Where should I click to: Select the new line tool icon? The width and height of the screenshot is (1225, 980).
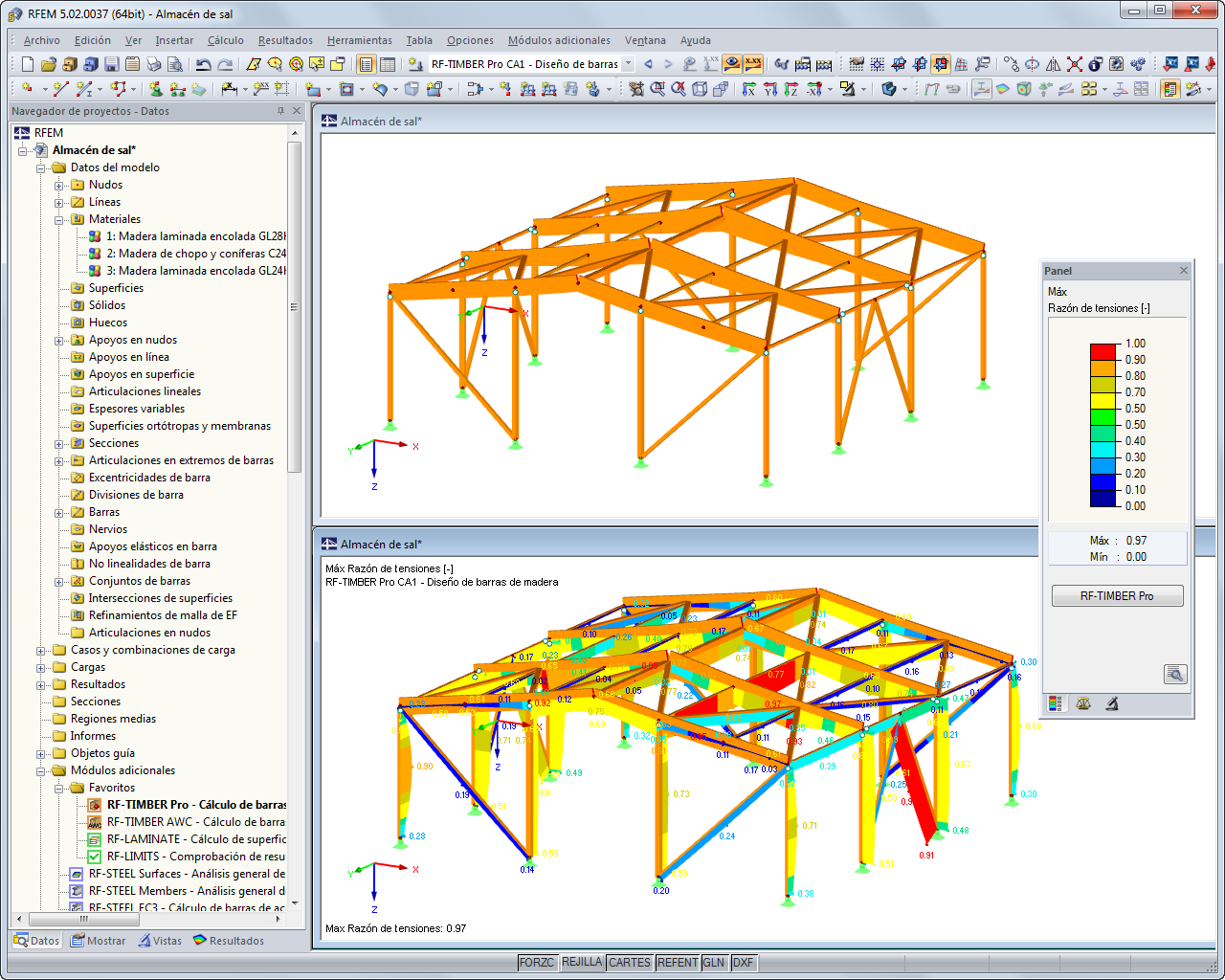pos(61,89)
